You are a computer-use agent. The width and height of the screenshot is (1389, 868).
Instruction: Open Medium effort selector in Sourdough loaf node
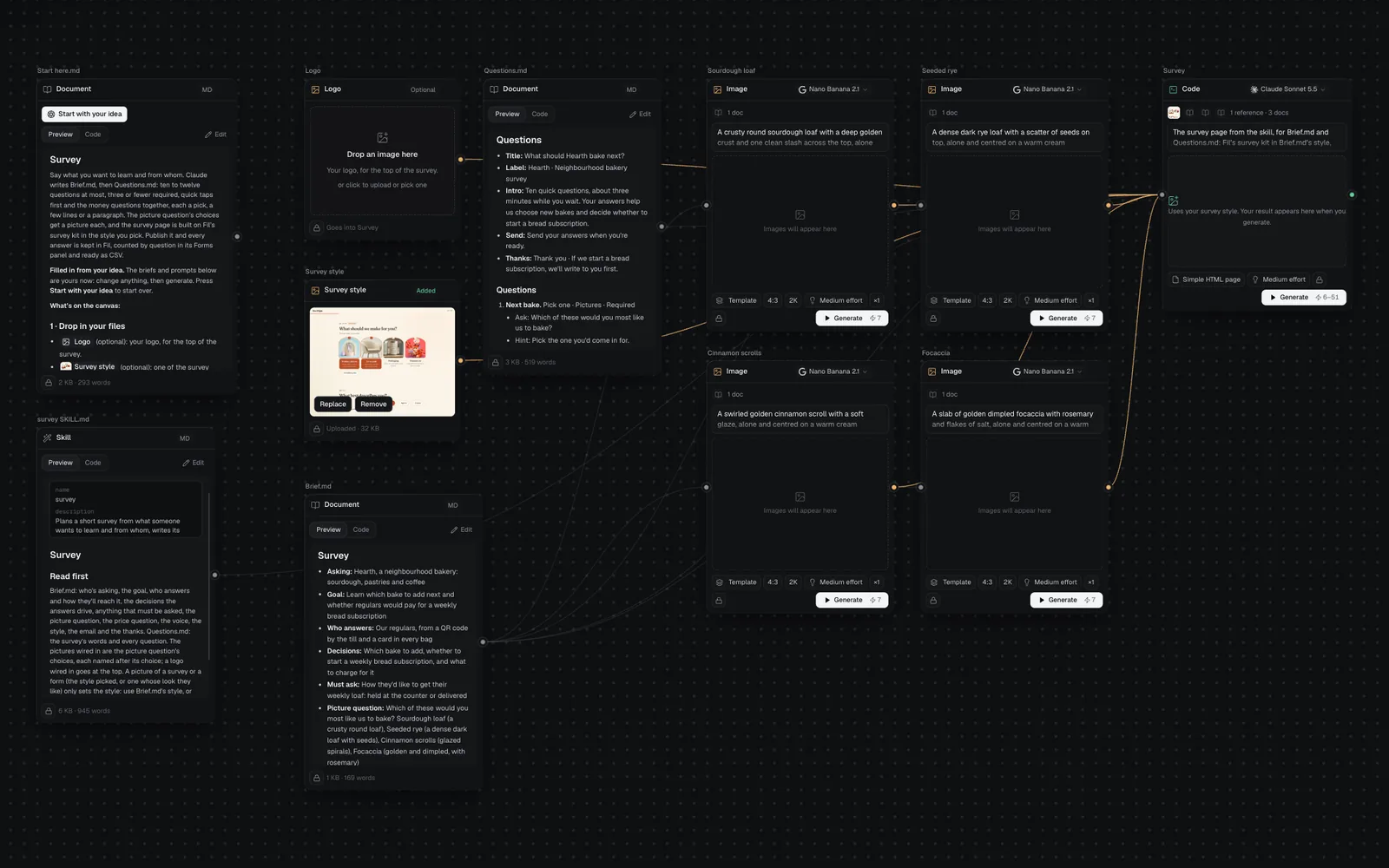835,300
